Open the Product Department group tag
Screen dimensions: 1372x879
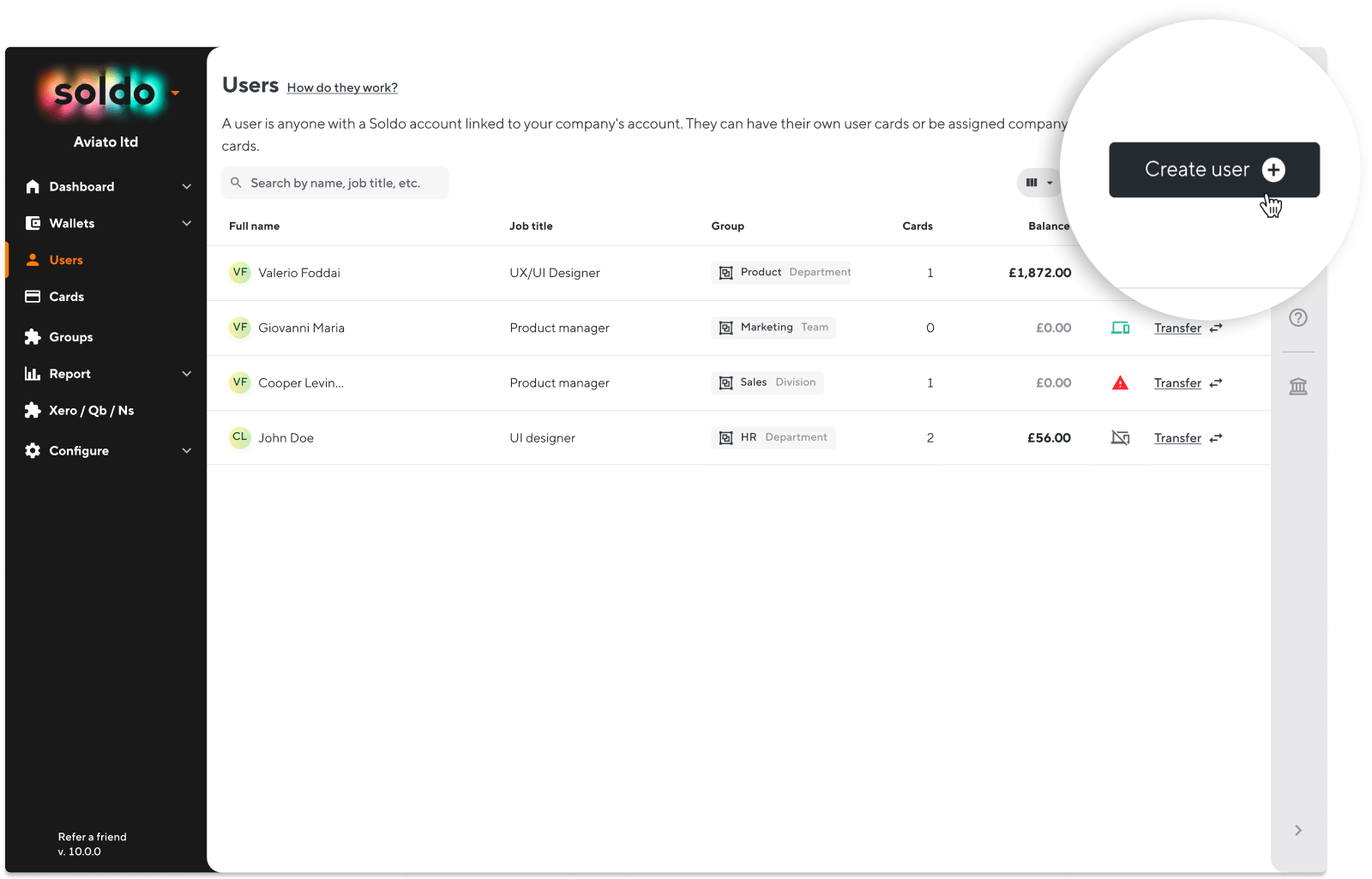tap(780, 272)
